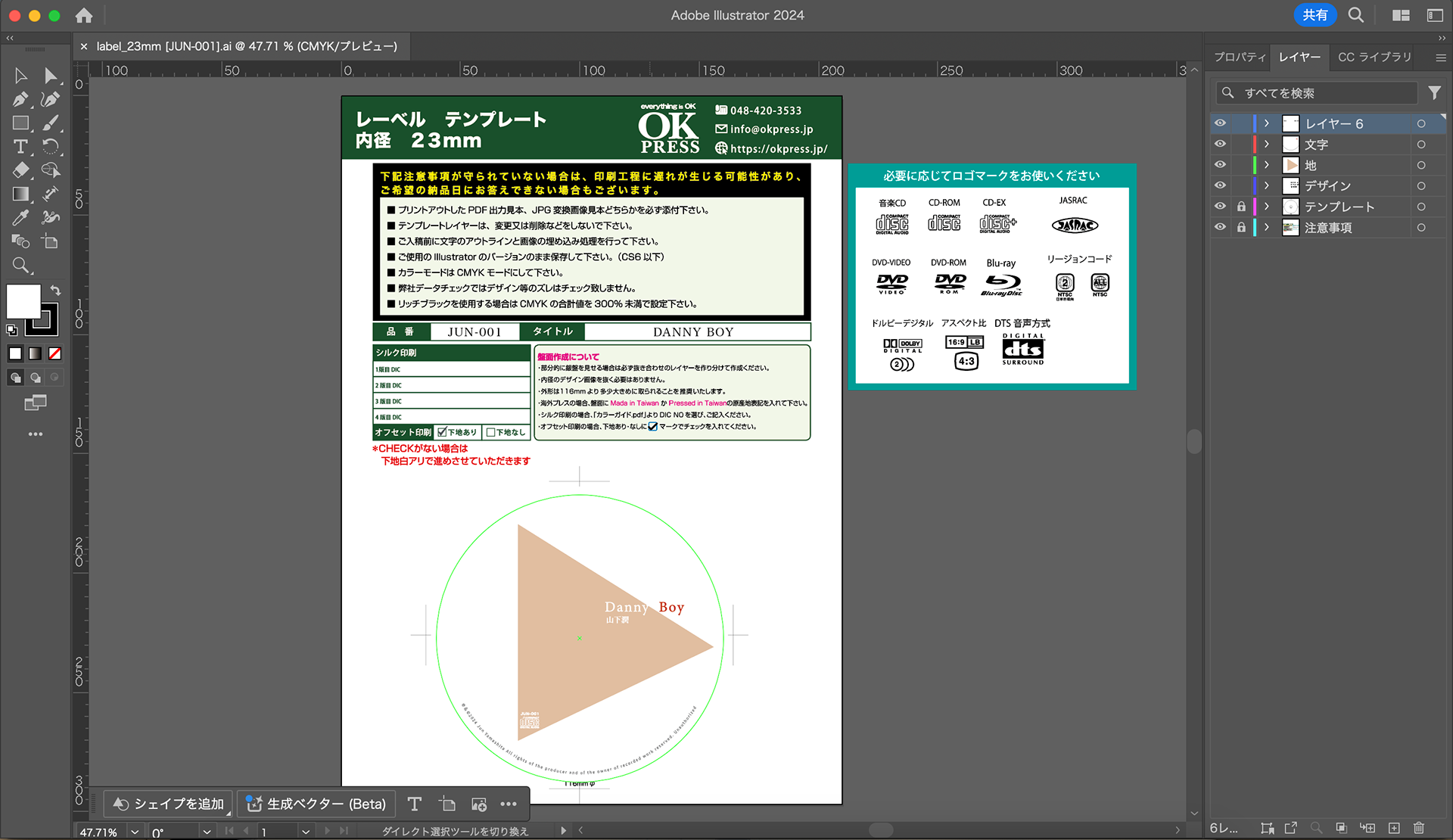Click the デザイン layer target circle
Viewport: 1453px width, 840px height.
tap(1421, 185)
